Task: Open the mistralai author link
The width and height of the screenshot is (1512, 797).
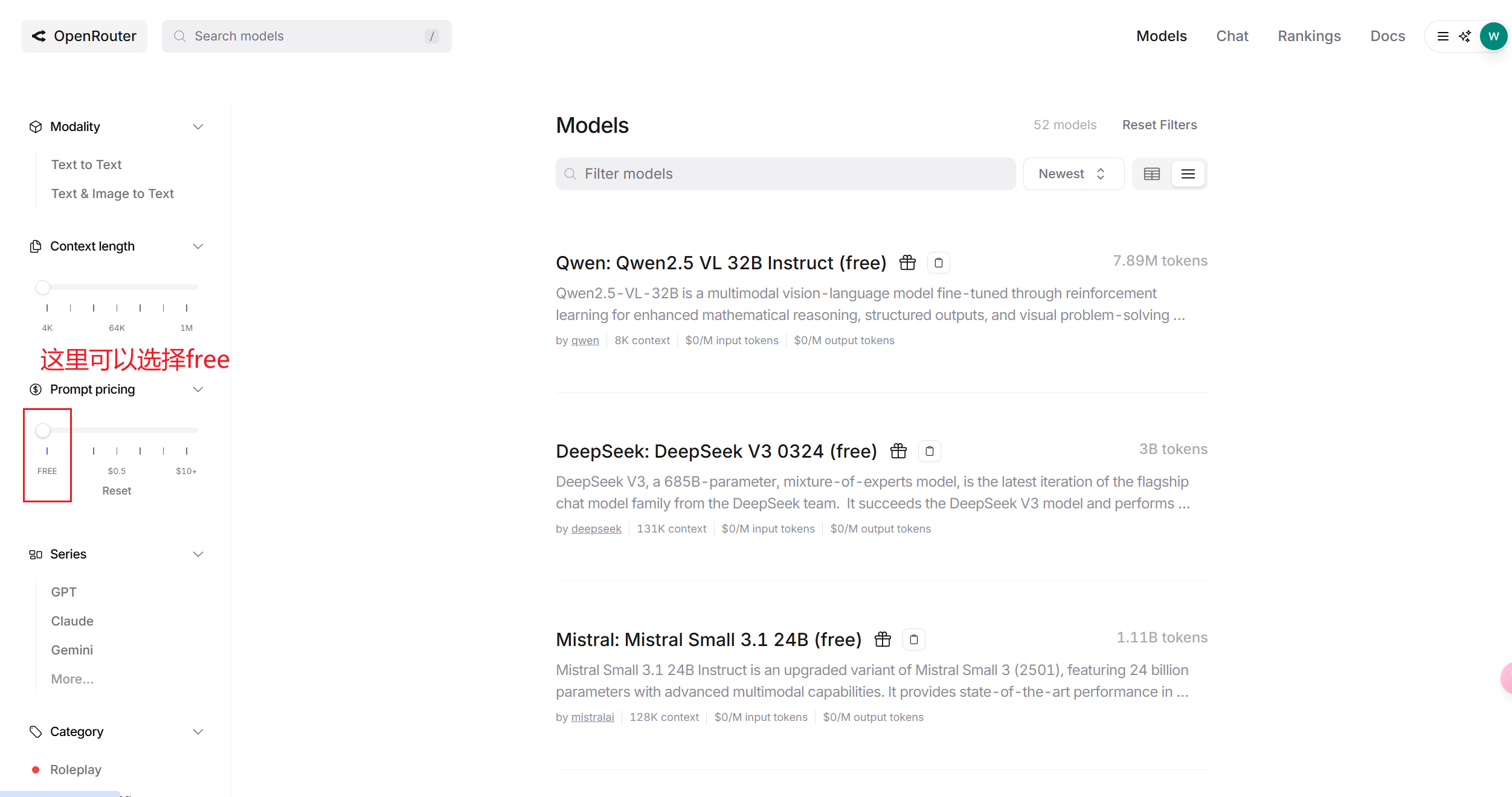Action: (593, 717)
